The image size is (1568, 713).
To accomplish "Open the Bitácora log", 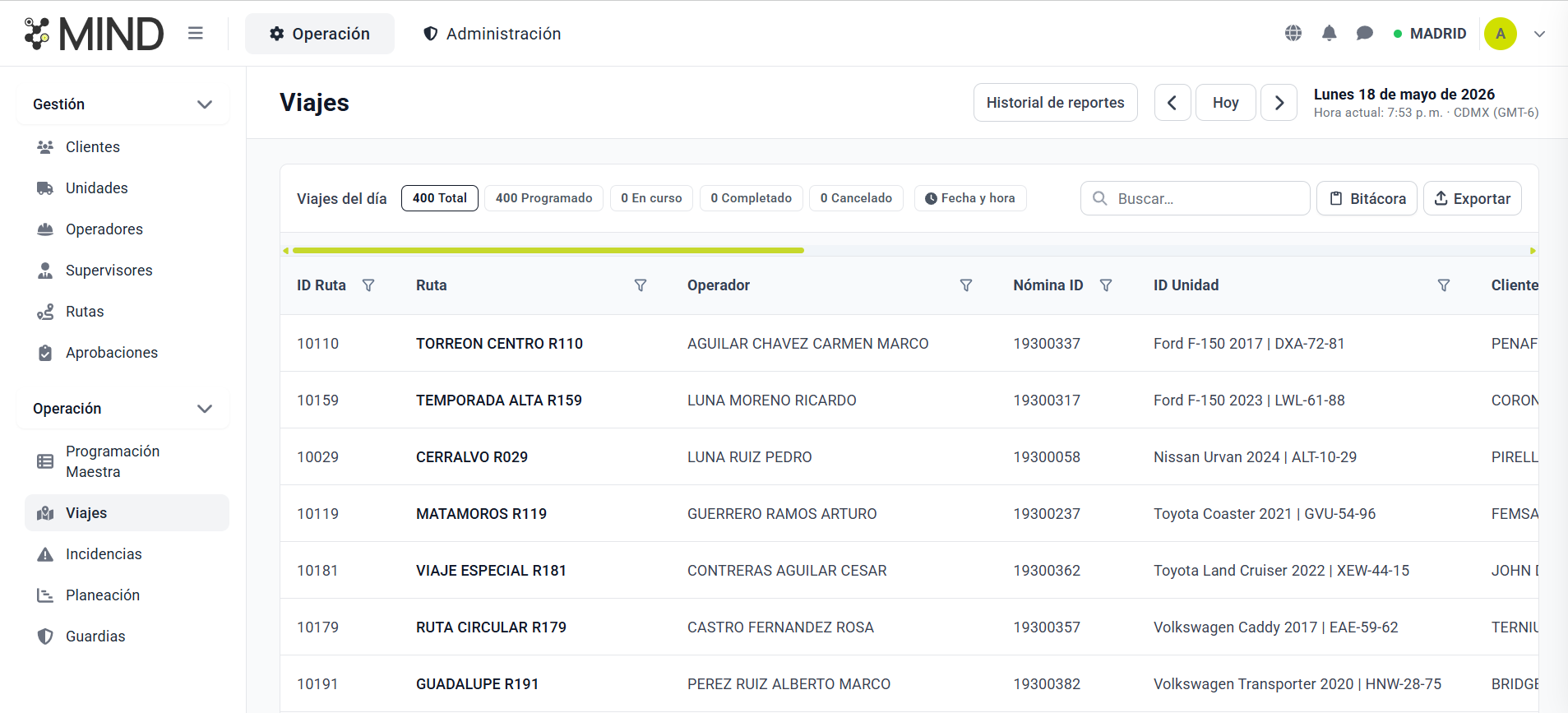I will coord(1367,198).
